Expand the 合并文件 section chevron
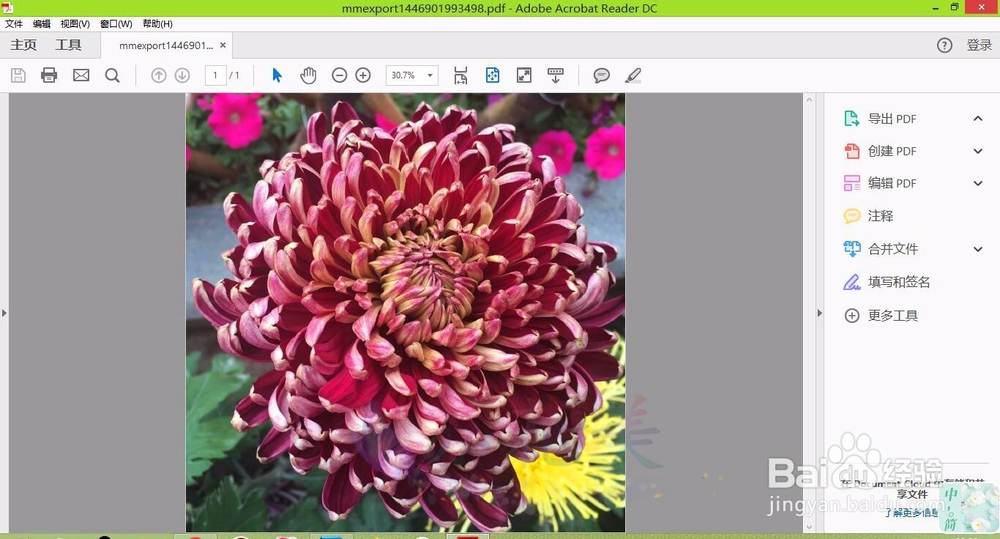The width and height of the screenshot is (1000, 539). [x=978, y=249]
